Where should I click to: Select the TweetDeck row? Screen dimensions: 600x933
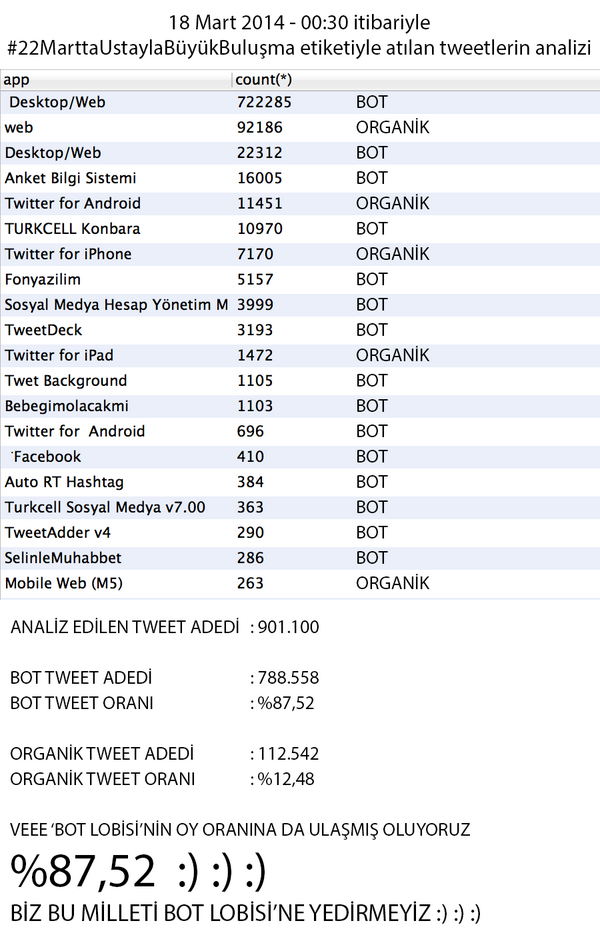tap(300, 330)
